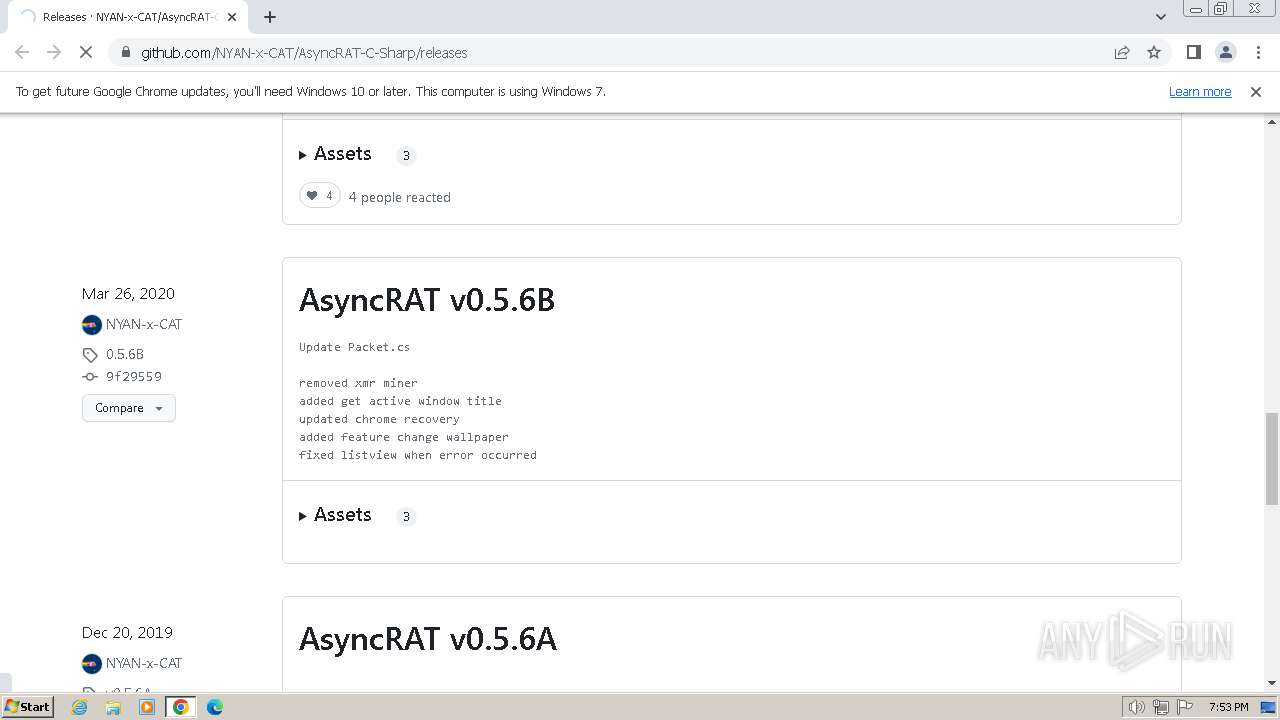The width and height of the screenshot is (1280, 720).
Task: Click the network tray icon
Action: [1161, 707]
